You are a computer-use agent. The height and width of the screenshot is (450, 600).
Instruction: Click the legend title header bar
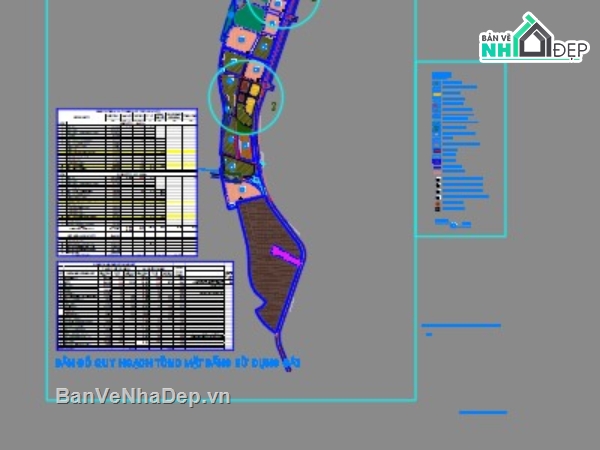(441, 74)
